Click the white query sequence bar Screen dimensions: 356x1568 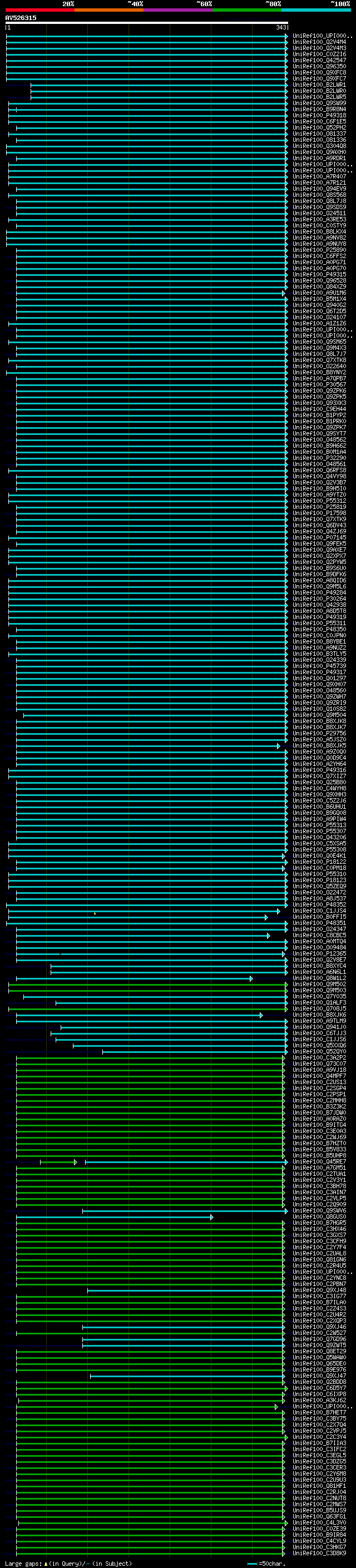(147, 22)
